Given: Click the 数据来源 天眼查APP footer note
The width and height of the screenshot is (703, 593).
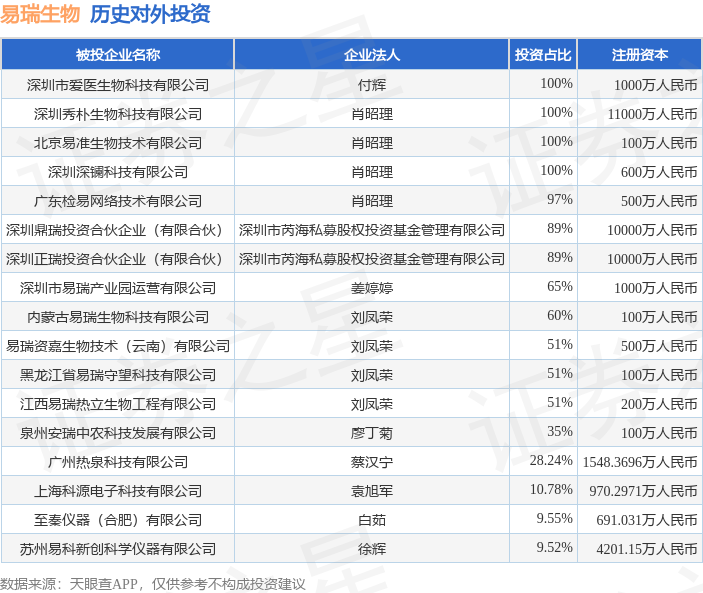Looking at the screenshot, I should click(x=153, y=584).
